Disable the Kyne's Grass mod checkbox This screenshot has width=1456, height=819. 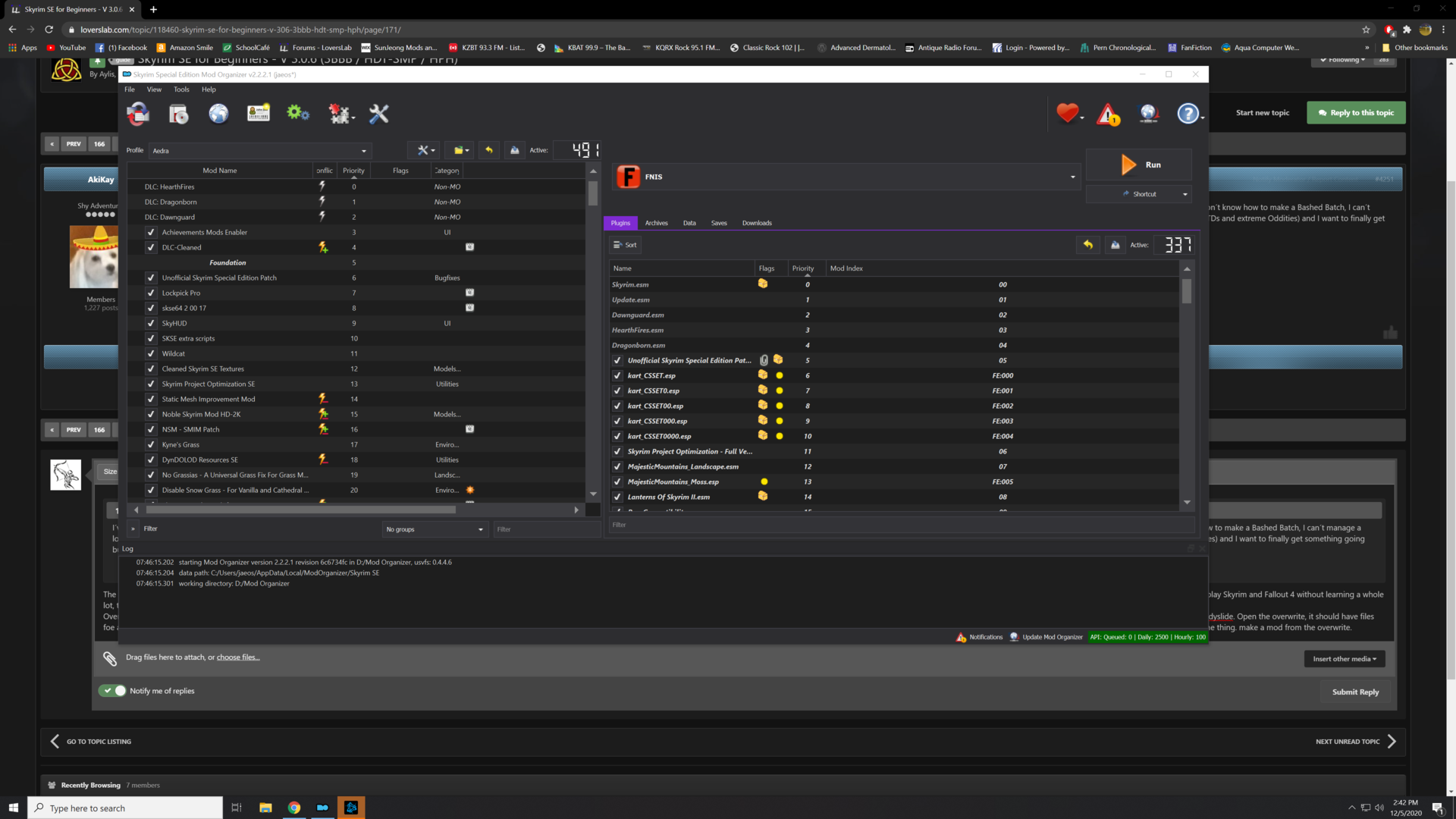click(151, 444)
